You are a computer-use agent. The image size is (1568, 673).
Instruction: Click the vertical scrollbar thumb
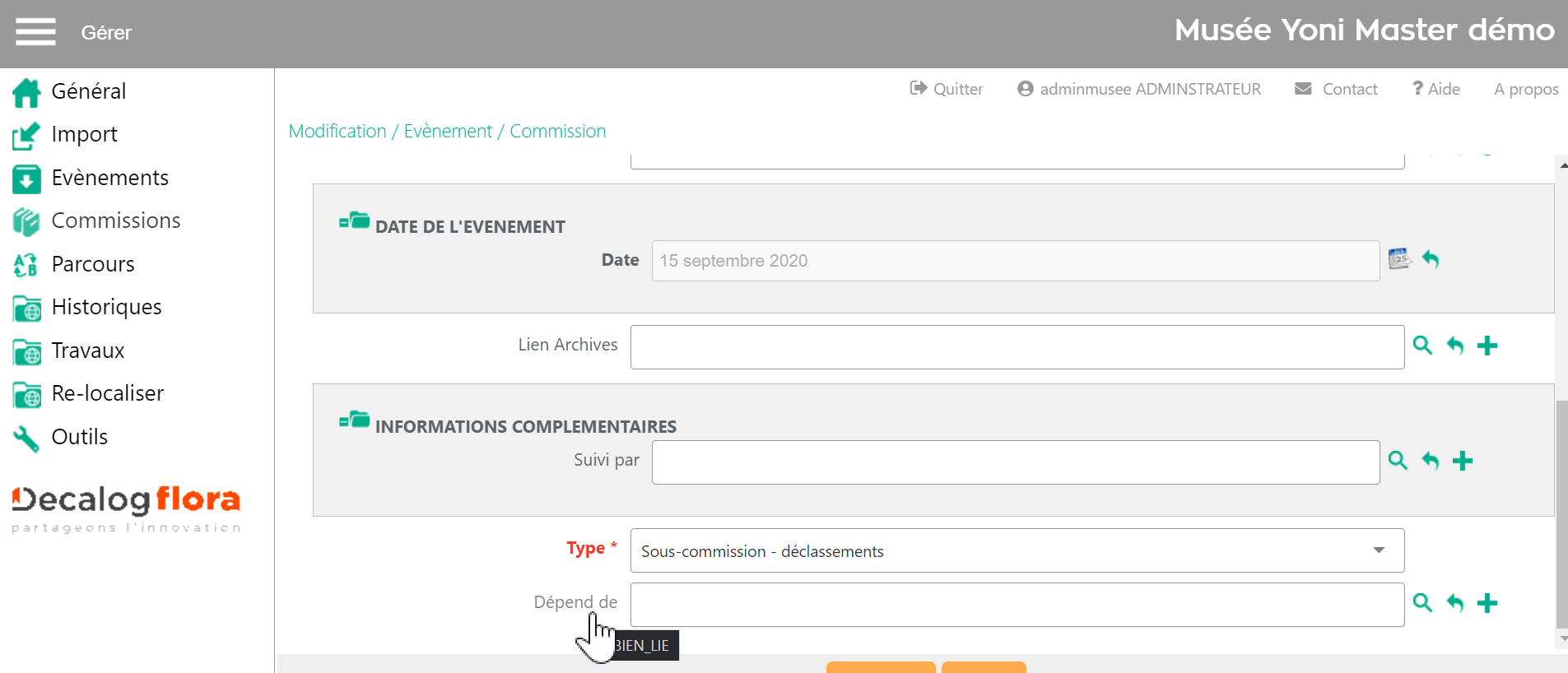(1561, 514)
